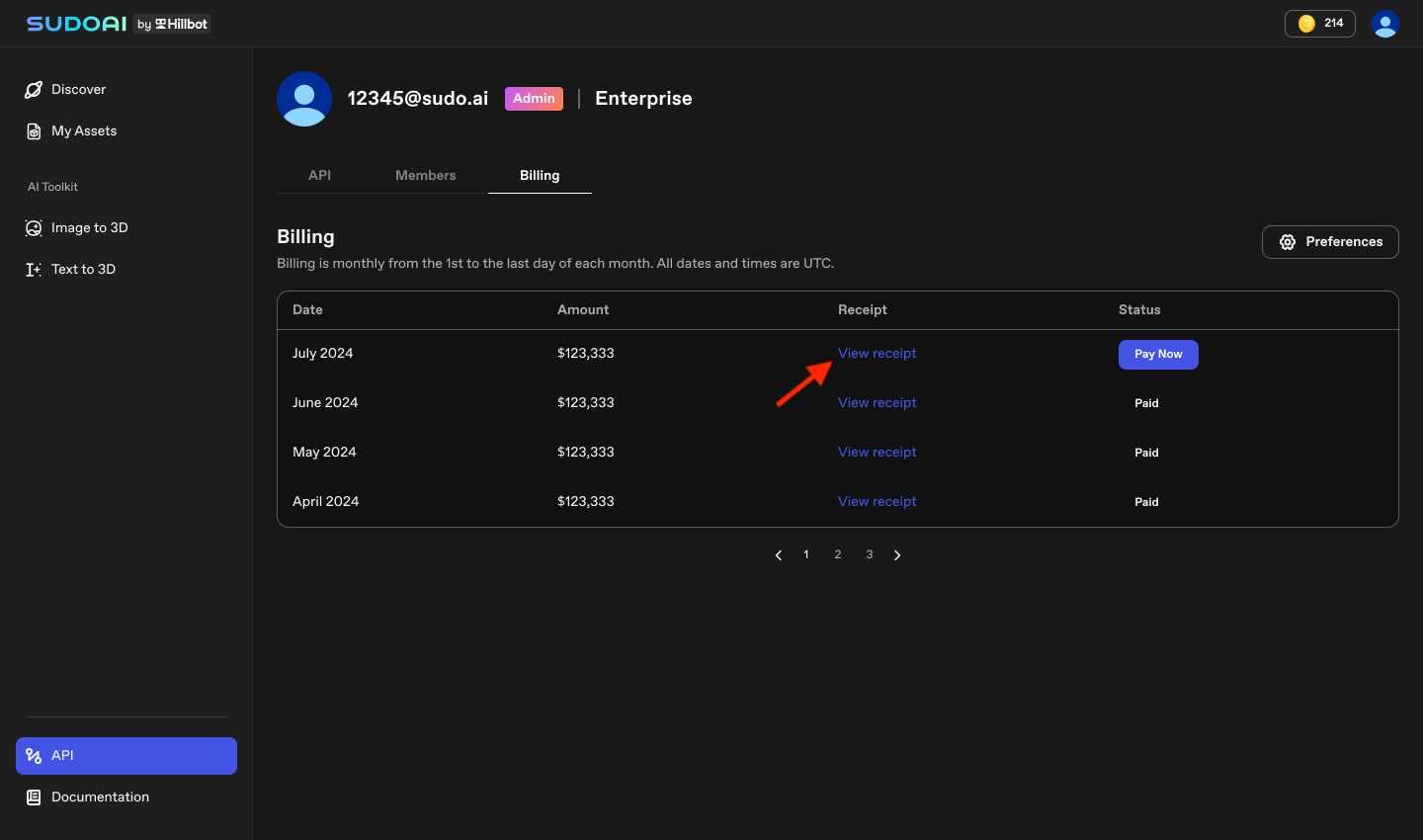Select the API sidebar item
The height and width of the screenshot is (840, 1423).
click(126, 756)
